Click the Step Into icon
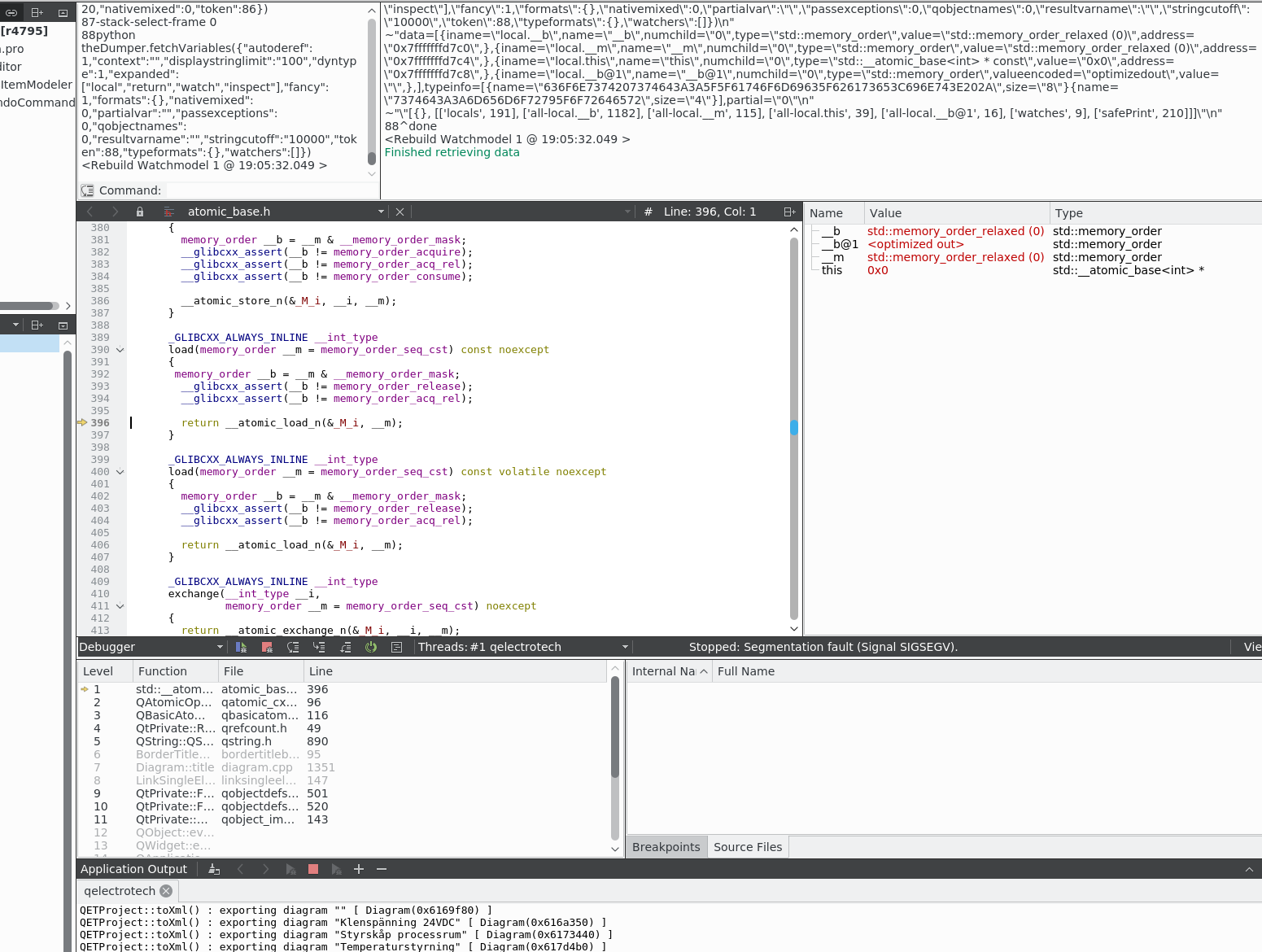The width and height of the screenshot is (1262, 952). (319, 647)
